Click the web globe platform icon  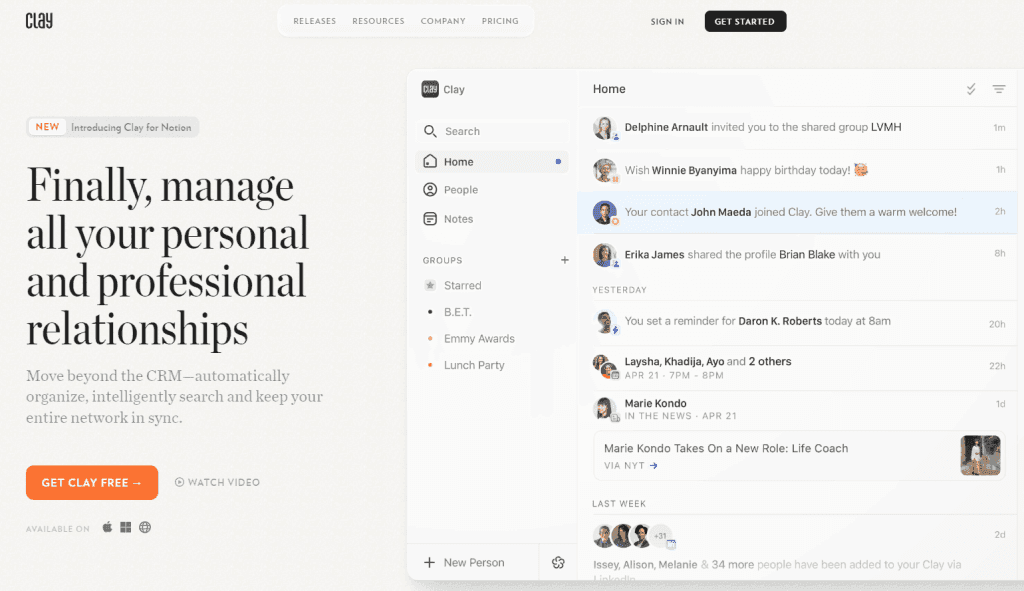pos(145,527)
